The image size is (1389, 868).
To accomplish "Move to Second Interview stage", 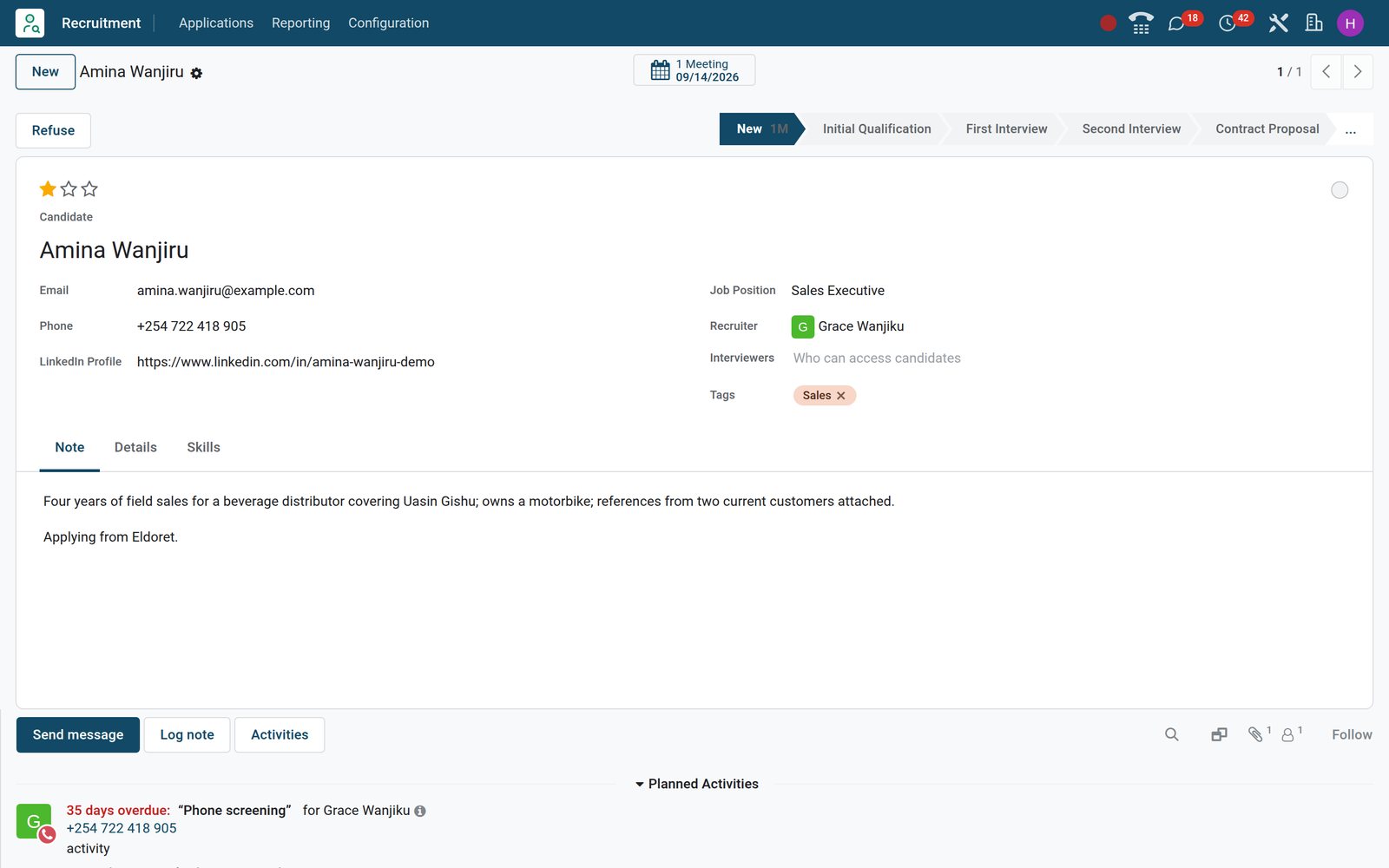I will pos(1131,129).
